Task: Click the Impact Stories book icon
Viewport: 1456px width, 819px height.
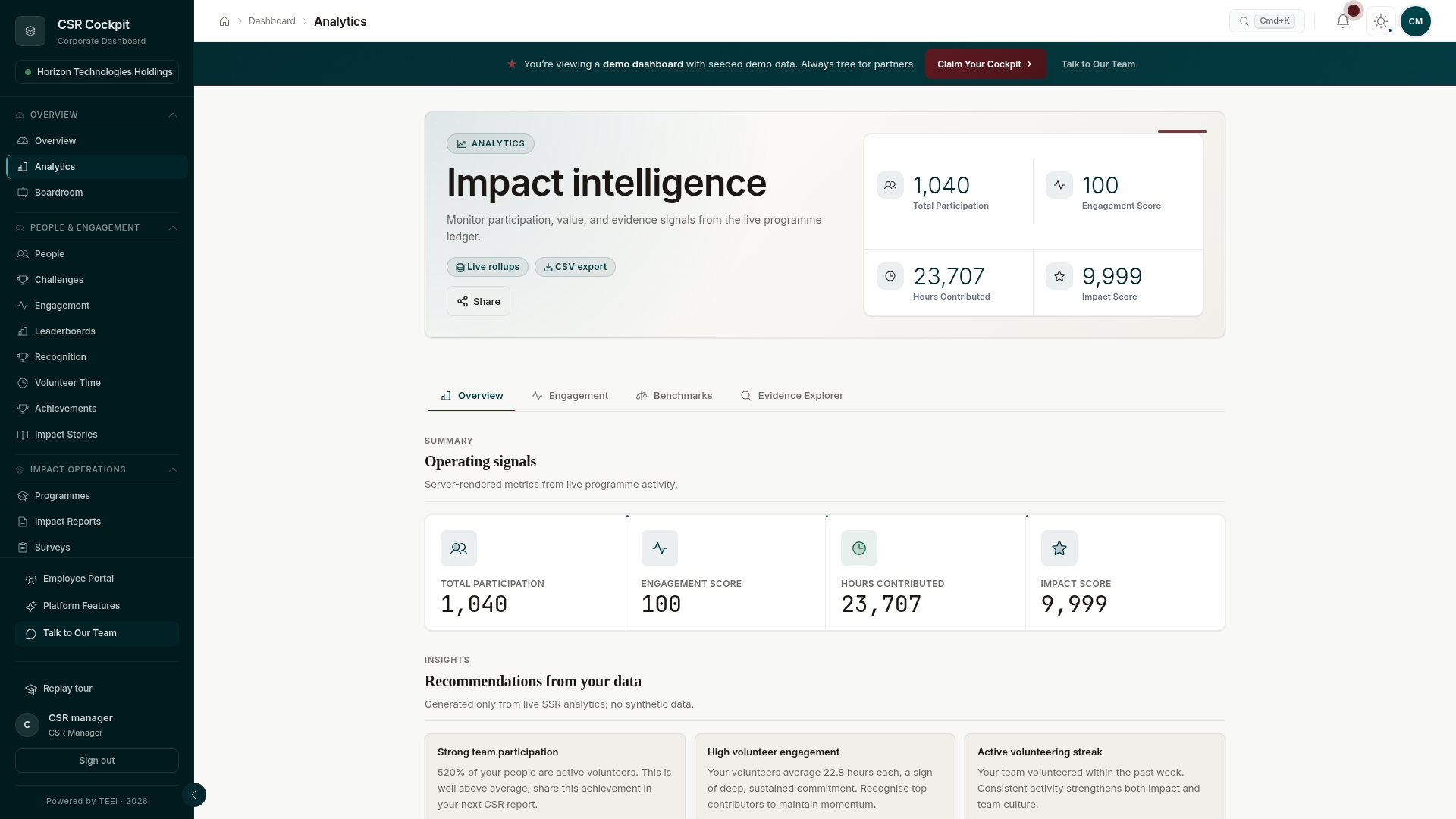Action: pyautogui.click(x=23, y=435)
